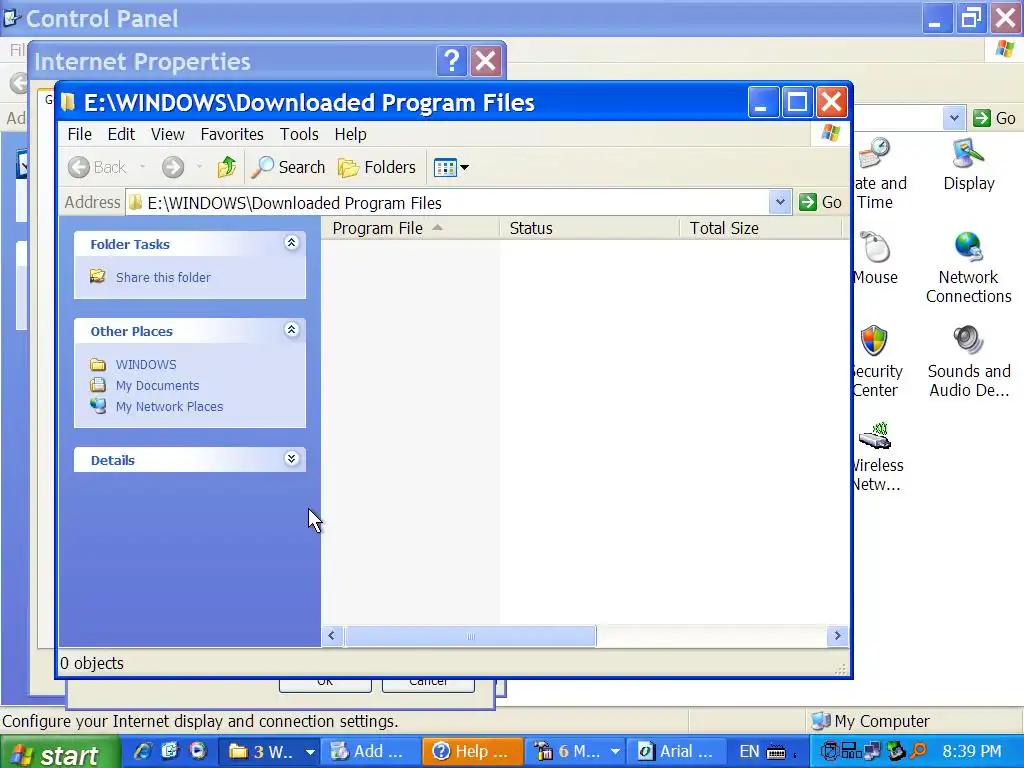Click the EN language indicator
The image size is (1024, 768).
point(750,752)
